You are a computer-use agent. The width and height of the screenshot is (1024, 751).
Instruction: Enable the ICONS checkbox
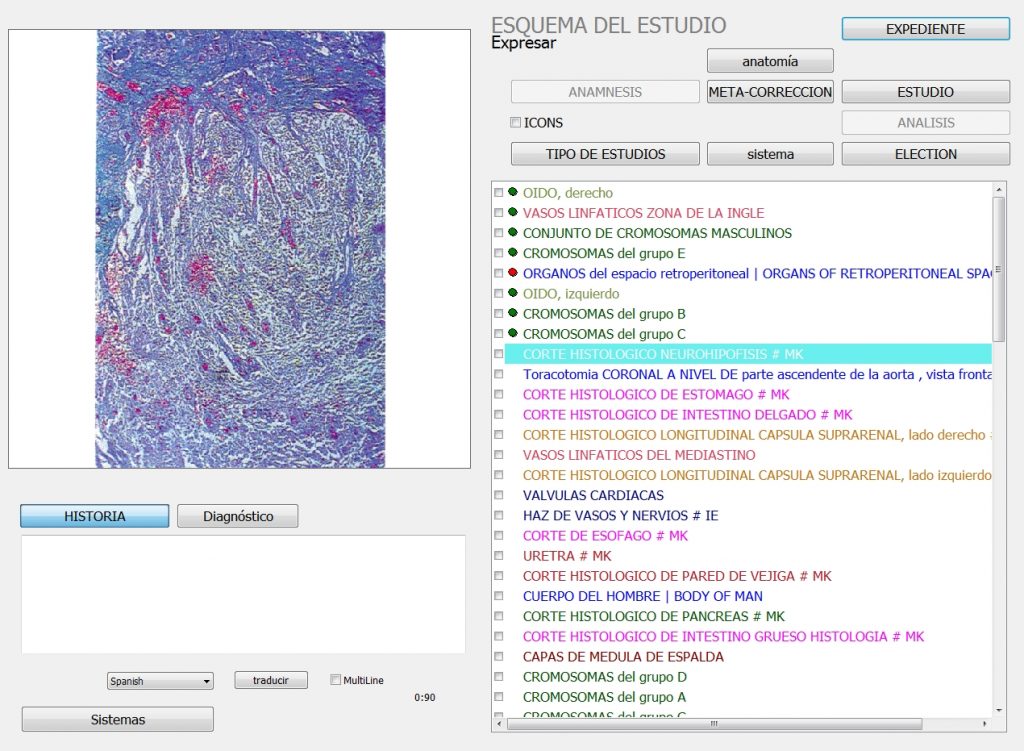(515, 123)
